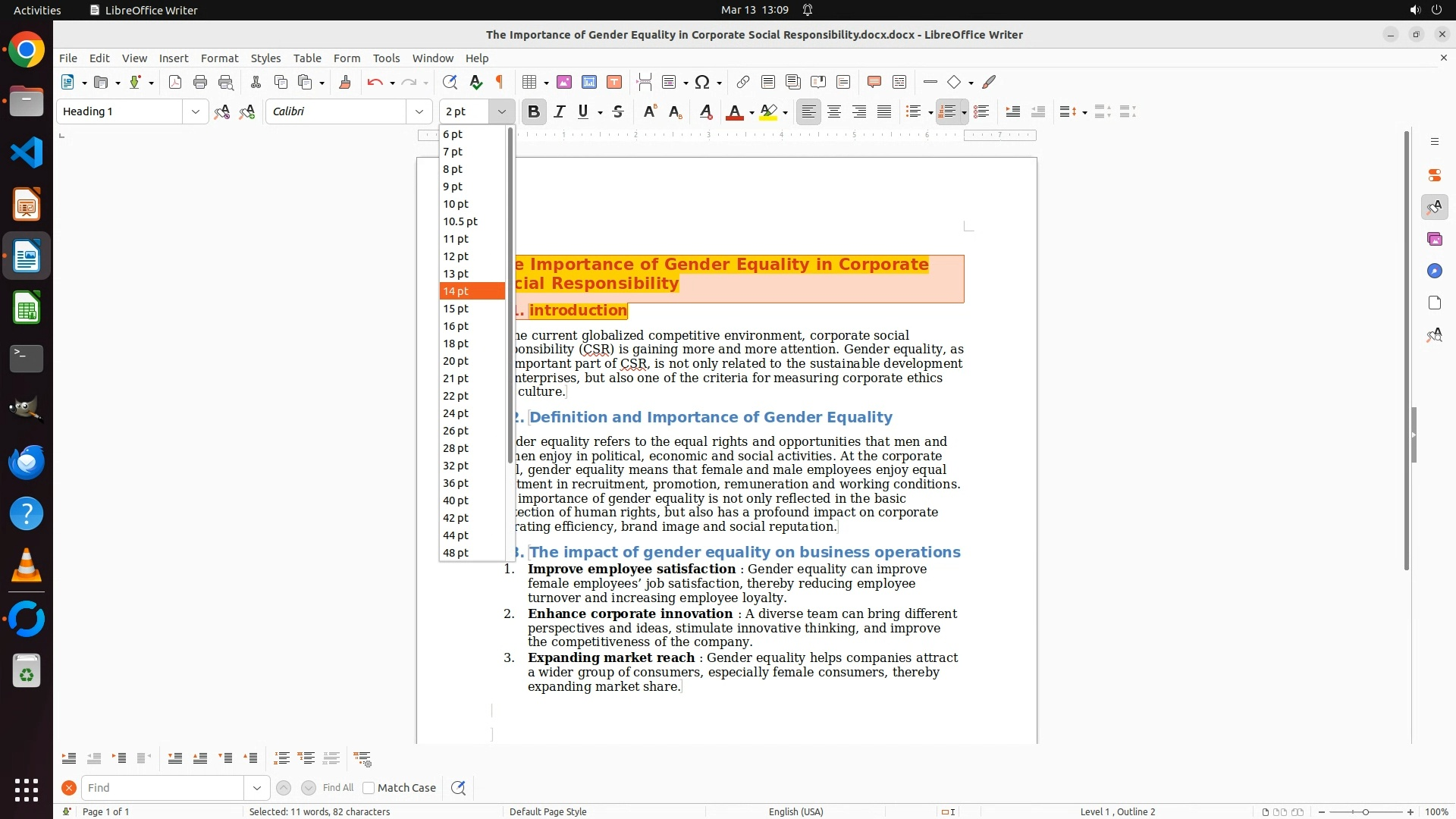Image resolution: width=1456 pixels, height=819 pixels.
Task: Click the Insert Hyperlink icon
Action: tap(743, 82)
